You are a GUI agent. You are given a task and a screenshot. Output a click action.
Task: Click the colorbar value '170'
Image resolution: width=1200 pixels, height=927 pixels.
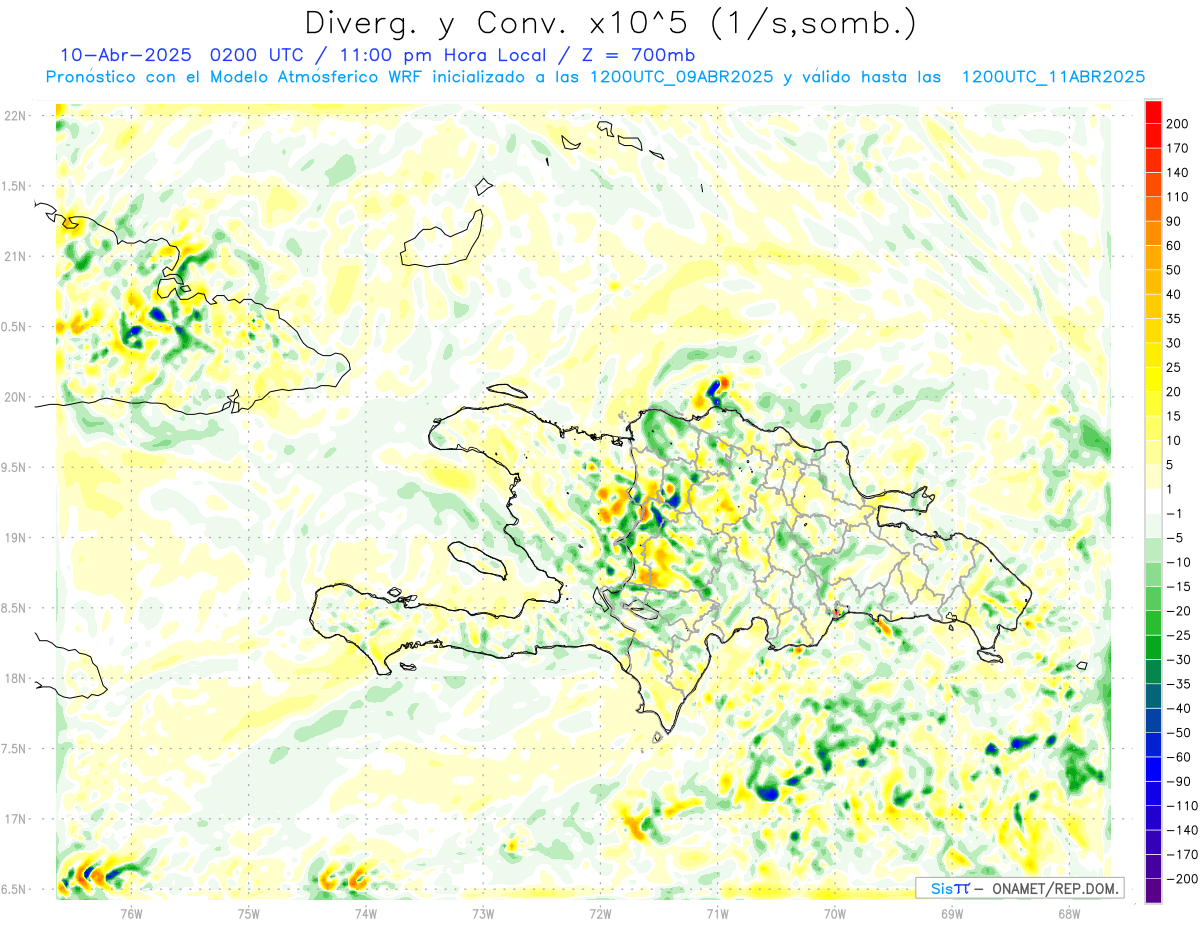click(x=1179, y=148)
